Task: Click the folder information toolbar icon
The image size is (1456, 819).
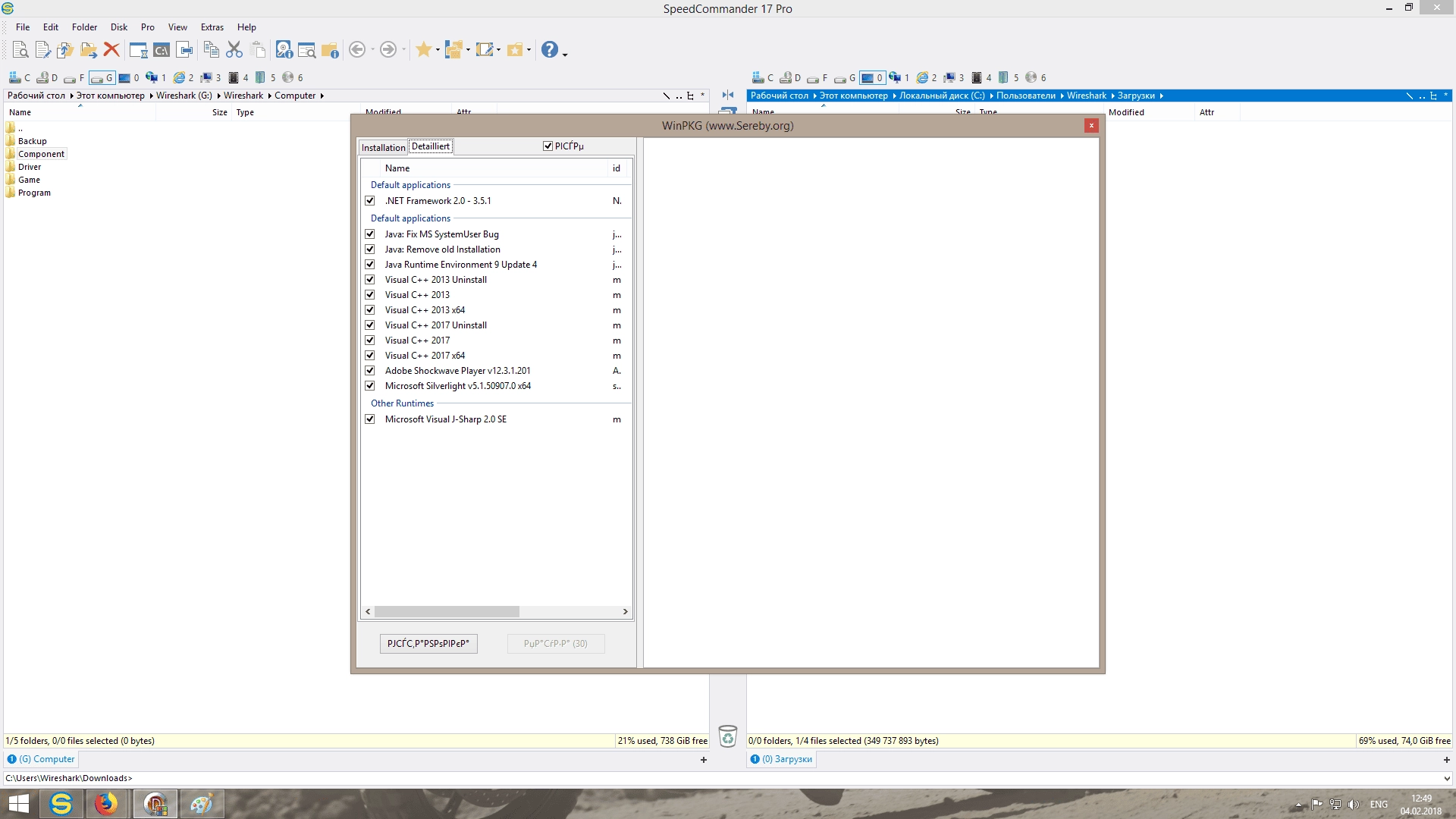Action: pyautogui.click(x=329, y=50)
